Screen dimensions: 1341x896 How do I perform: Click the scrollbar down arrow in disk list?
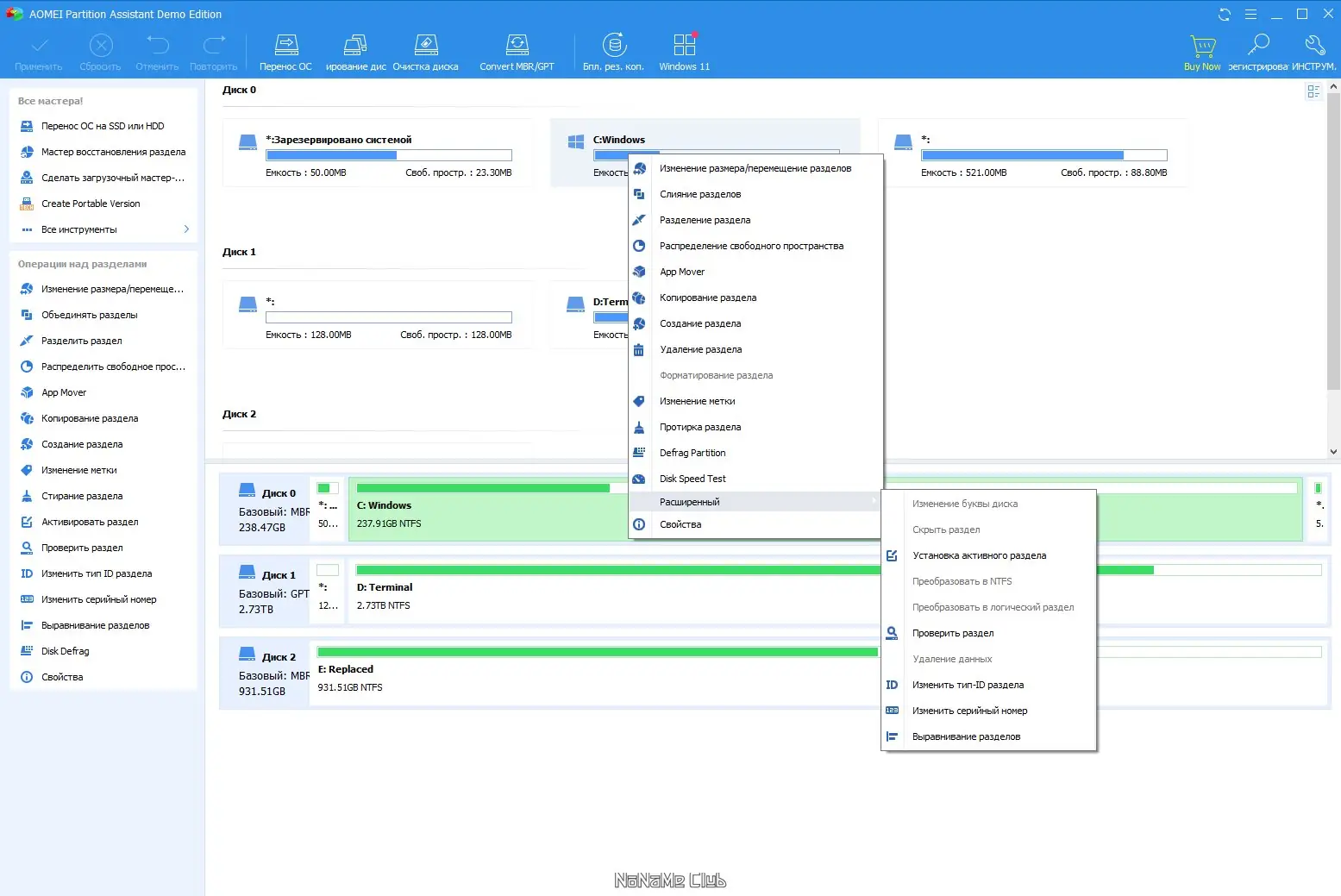tap(1334, 451)
